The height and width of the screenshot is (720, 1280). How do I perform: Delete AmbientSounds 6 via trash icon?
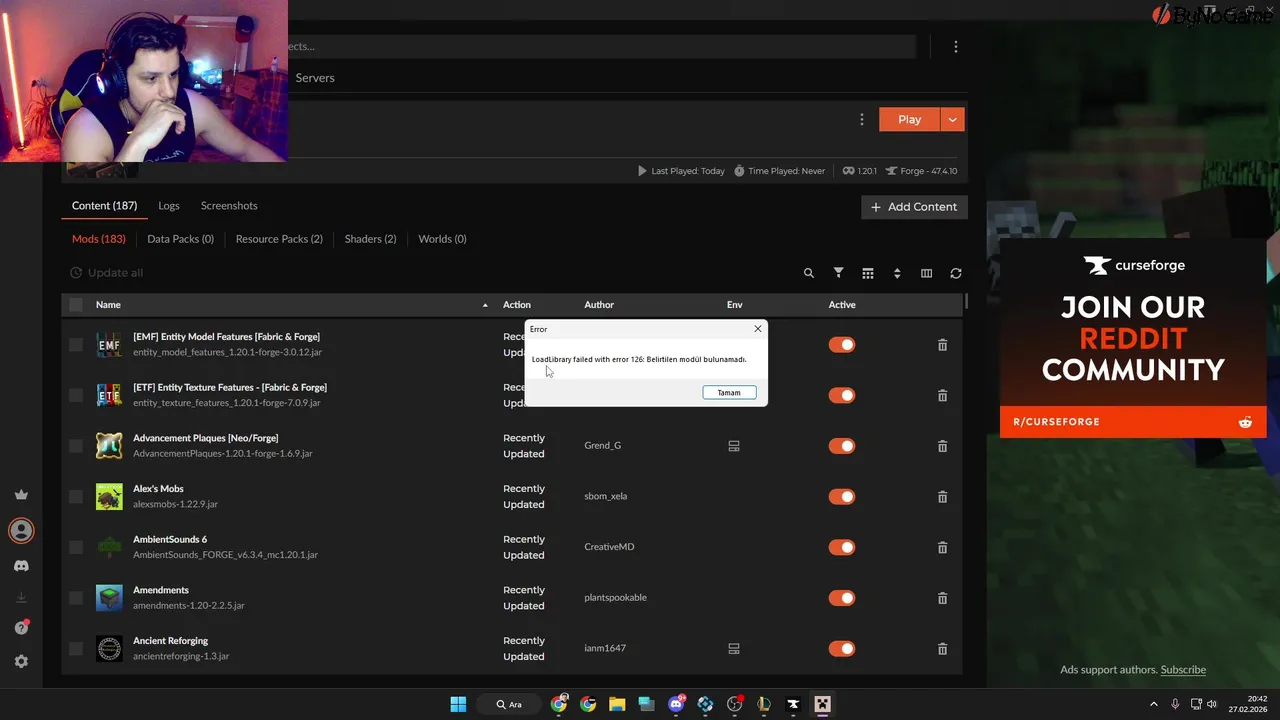(x=942, y=548)
